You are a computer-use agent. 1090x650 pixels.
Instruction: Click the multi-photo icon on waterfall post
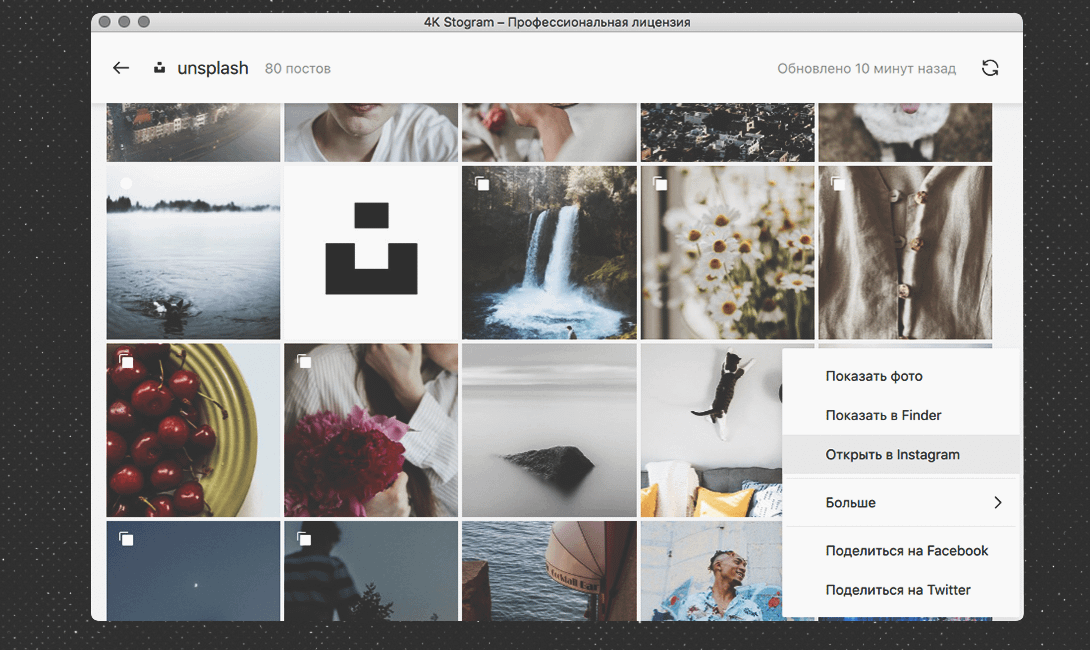[x=482, y=183]
